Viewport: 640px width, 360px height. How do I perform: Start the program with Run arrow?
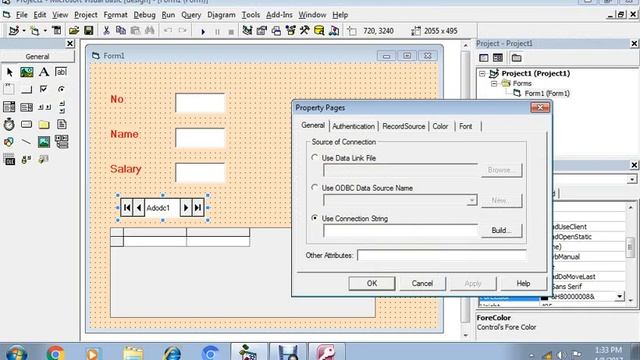click(203, 31)
